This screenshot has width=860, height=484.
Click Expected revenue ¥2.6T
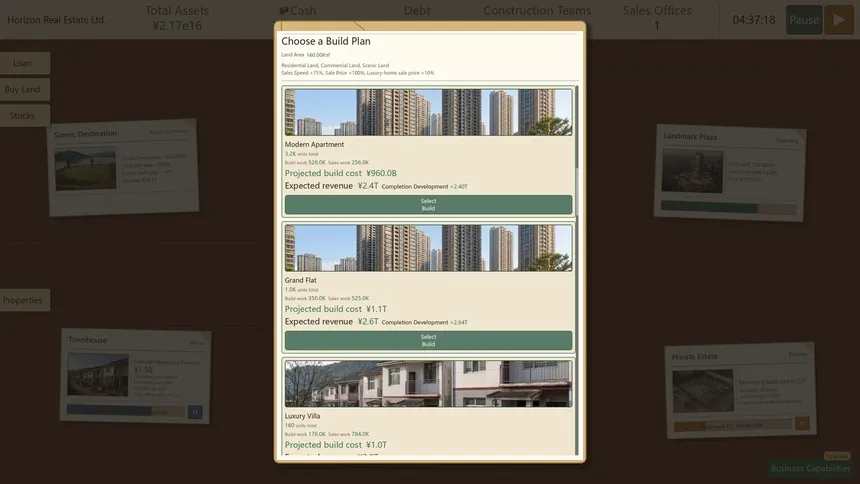click(331, 322)
